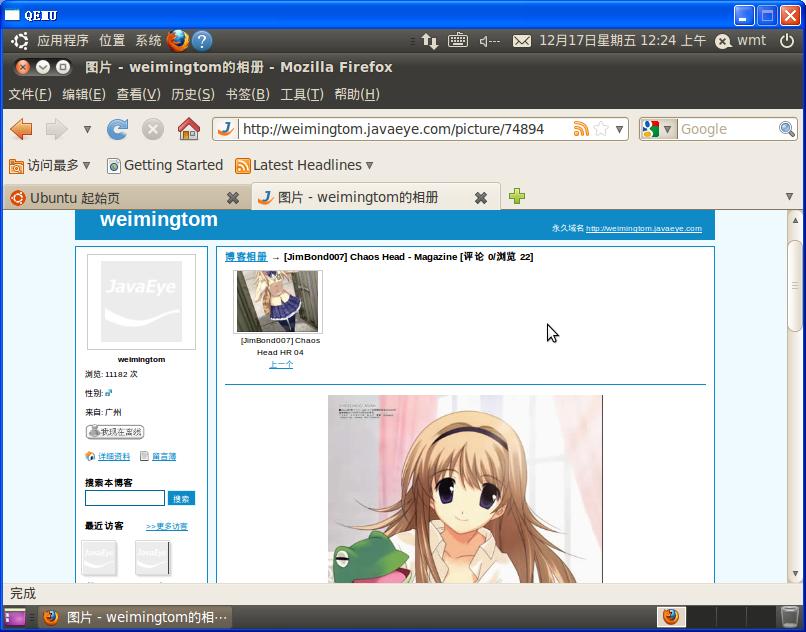Open the 详细资料 profile details link
Image resolution: width=806 pixels, height=632 pixels.
pyautogui.click(x=114, y=456)
